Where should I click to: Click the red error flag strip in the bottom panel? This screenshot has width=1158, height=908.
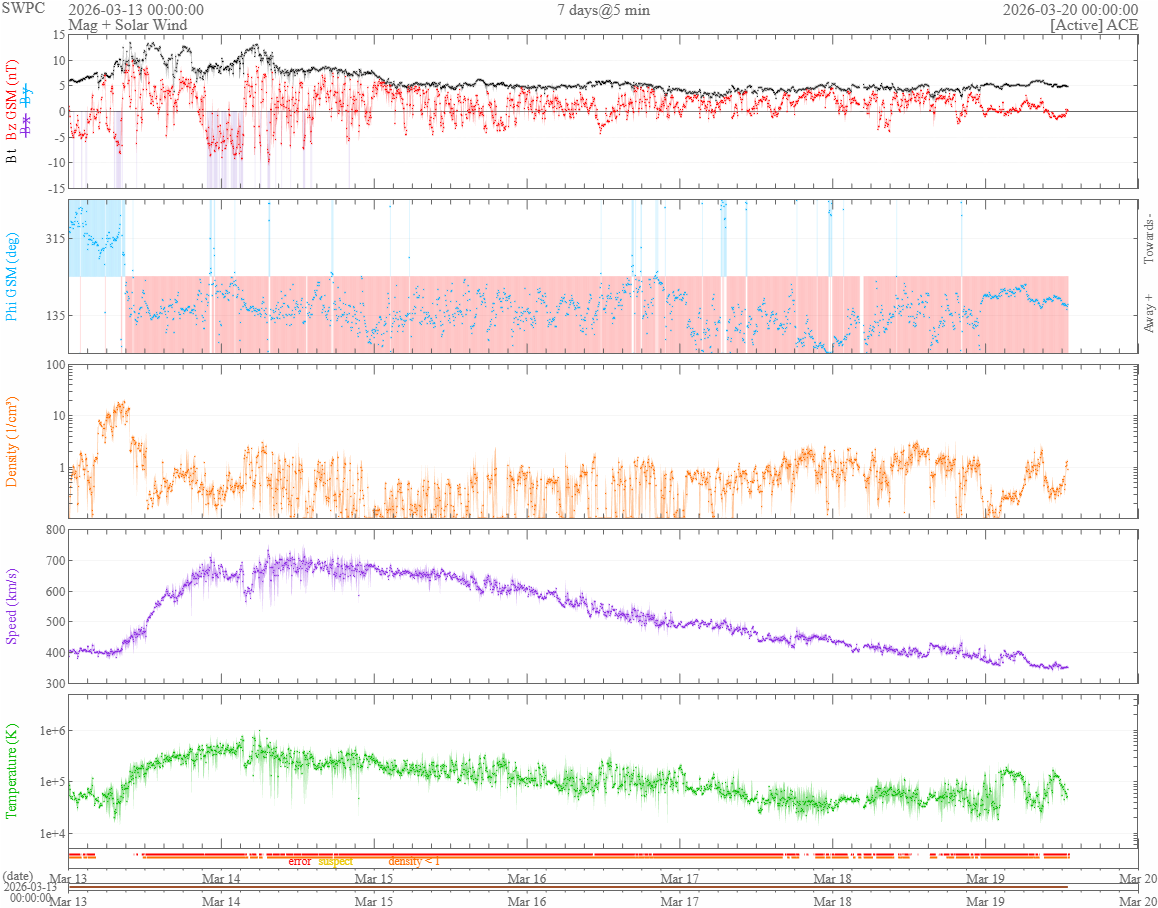pyautogui.click(x=568, y=854)
